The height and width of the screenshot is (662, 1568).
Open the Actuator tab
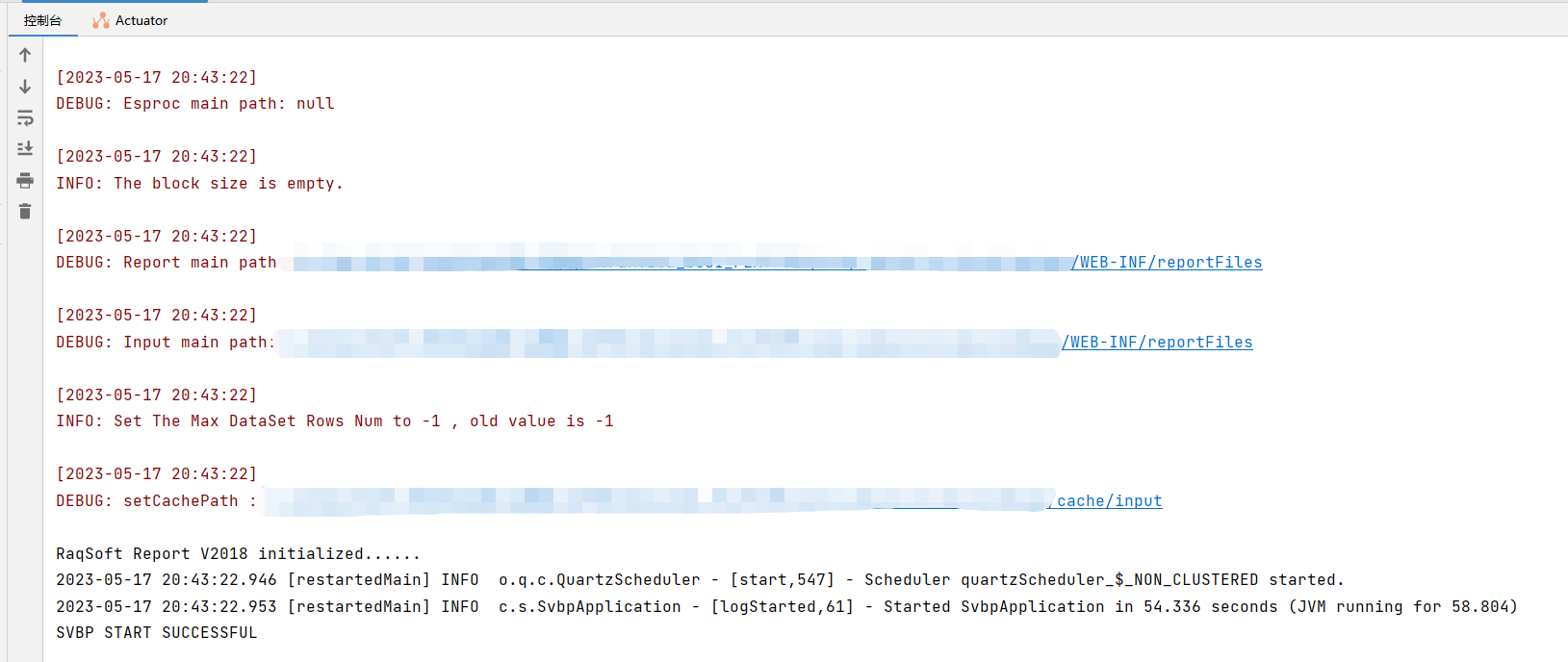click(x=130, y=20)
